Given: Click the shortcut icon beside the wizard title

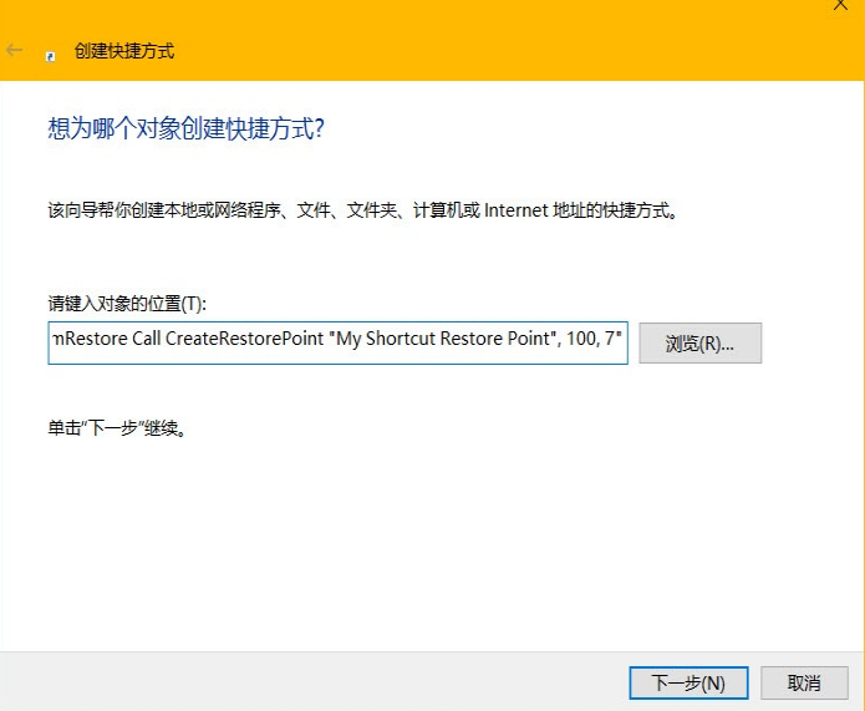Looking at the screenshot, I should pyautogui.click(x=51, y=56).
